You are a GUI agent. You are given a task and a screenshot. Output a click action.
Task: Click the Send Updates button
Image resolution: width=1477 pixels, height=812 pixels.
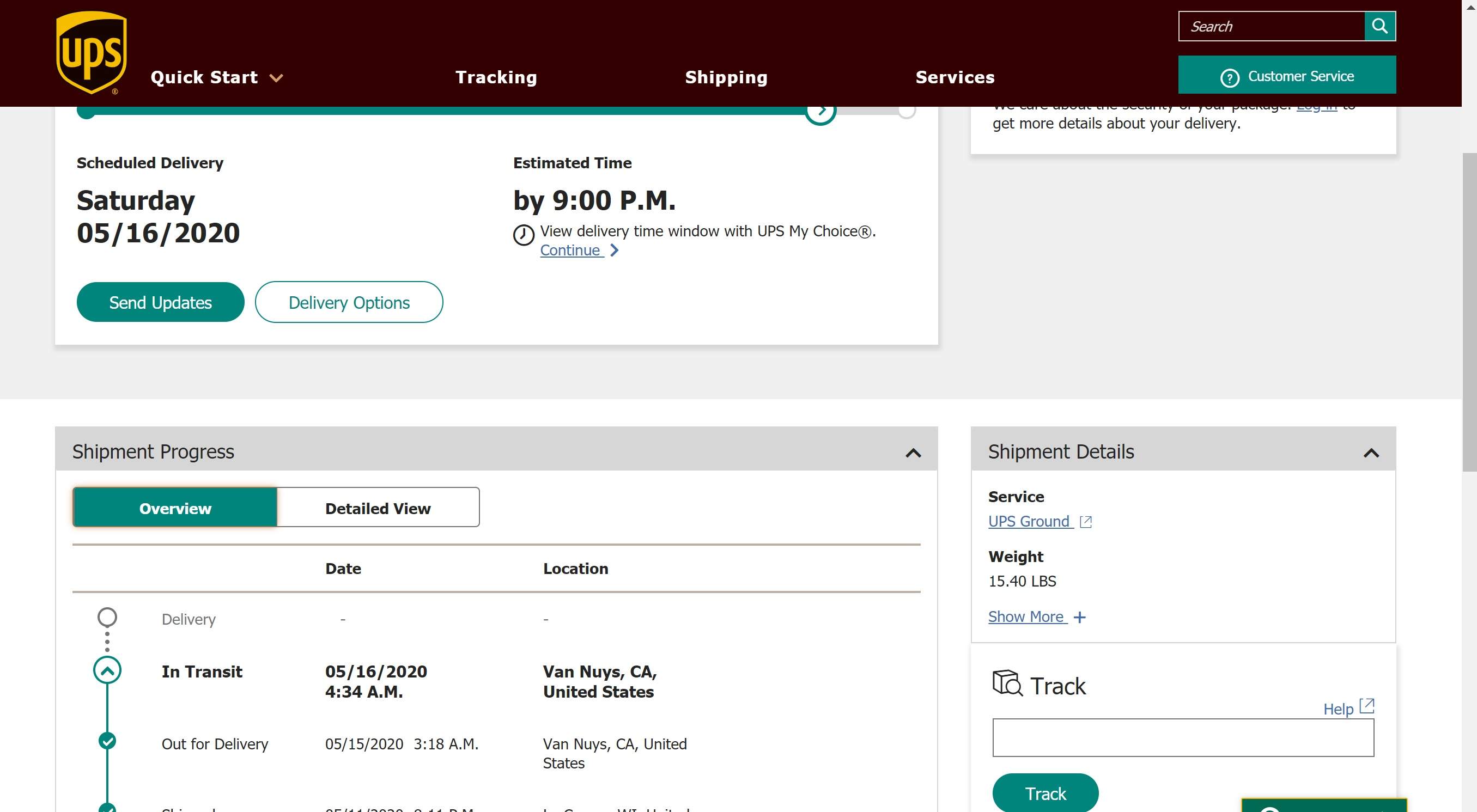tap(161, 303)
